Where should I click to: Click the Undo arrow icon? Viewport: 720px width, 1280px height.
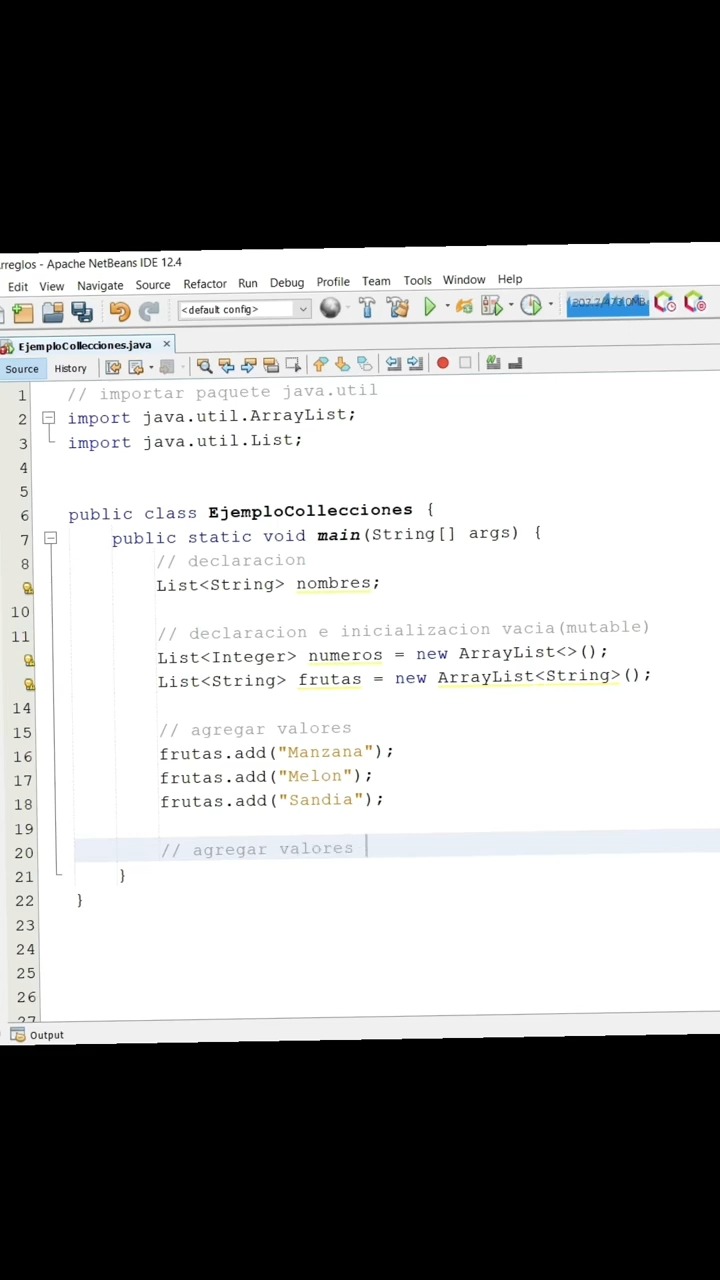(x=120, y=311)
